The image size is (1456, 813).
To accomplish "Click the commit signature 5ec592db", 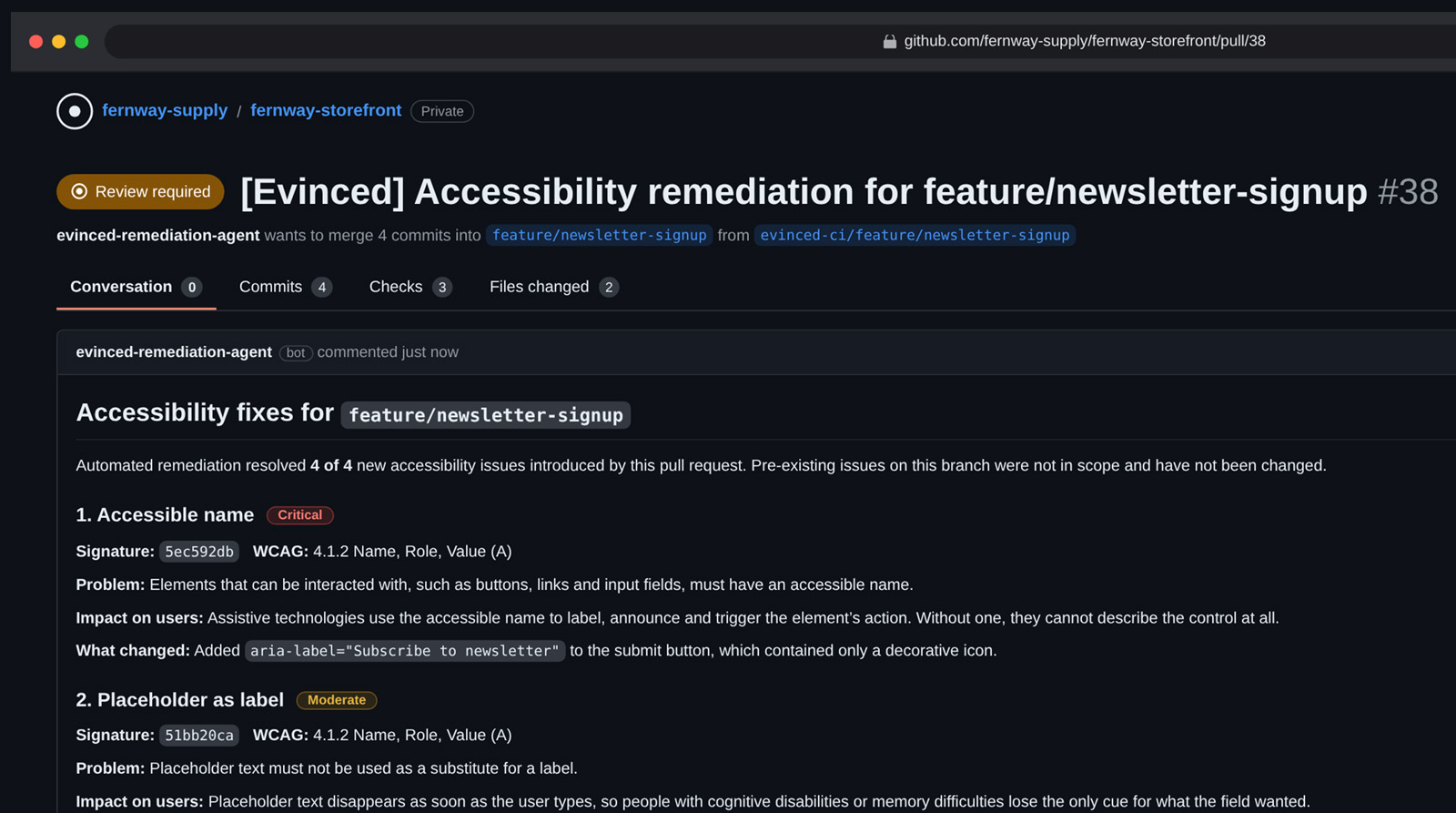I will coord(199,552).
